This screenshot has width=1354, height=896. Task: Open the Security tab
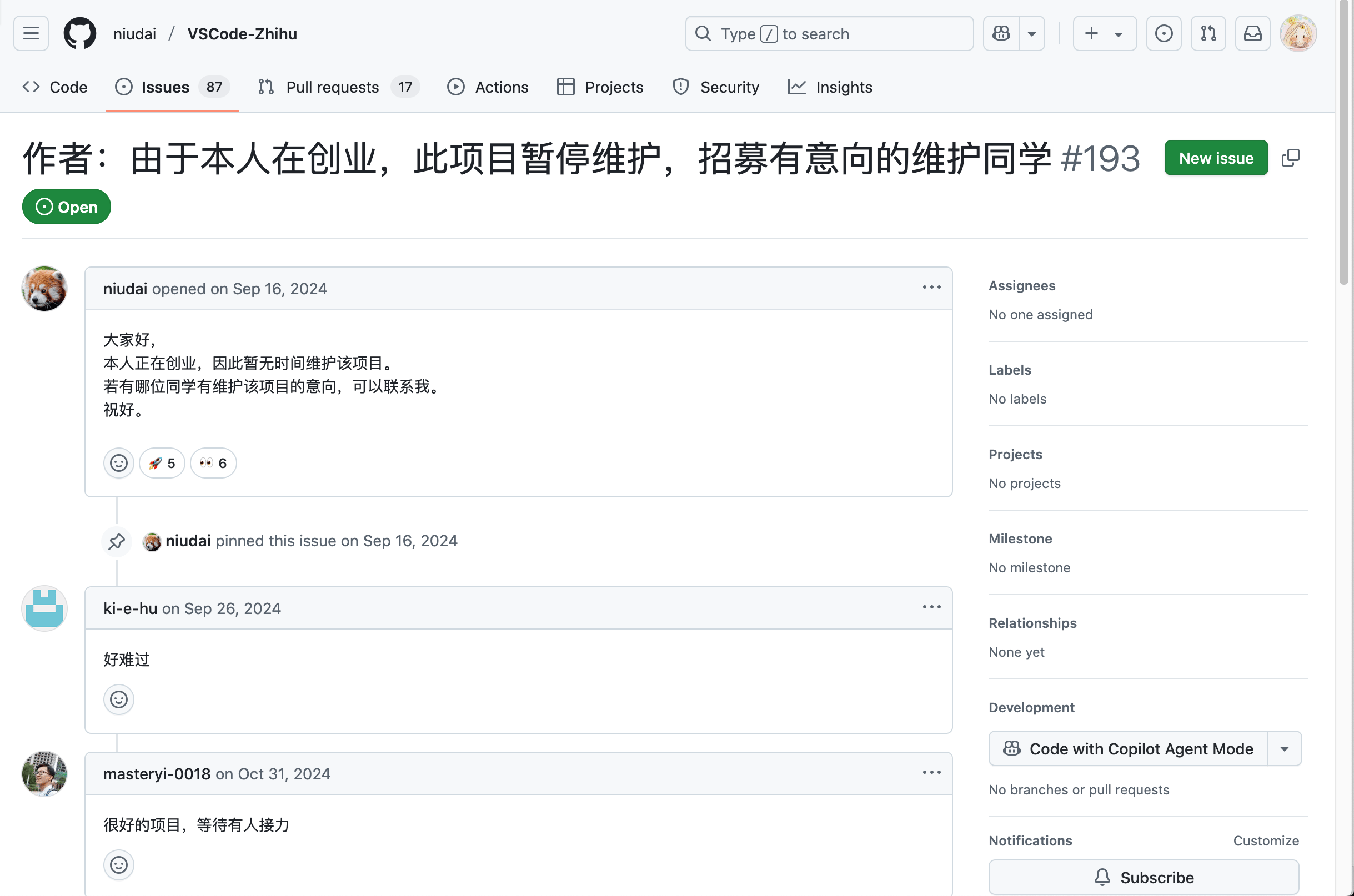(729, 87)
